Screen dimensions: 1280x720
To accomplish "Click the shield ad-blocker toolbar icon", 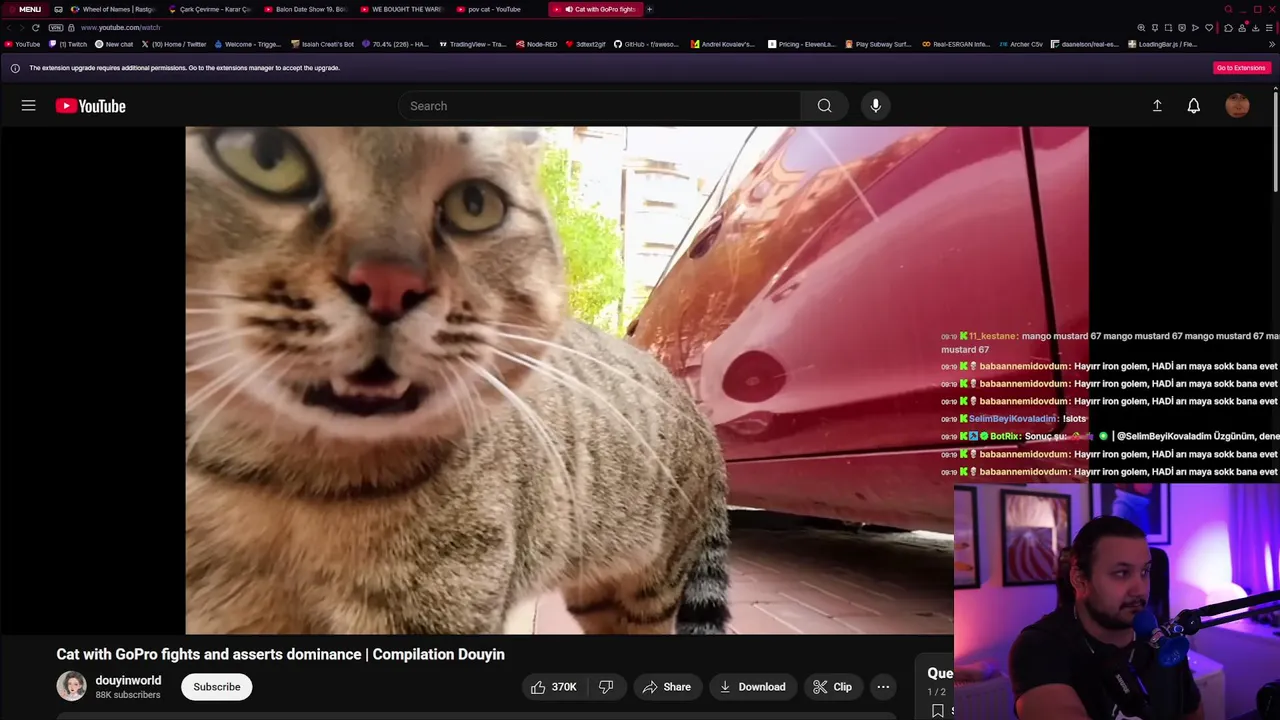I will (x=1182, y=28).
